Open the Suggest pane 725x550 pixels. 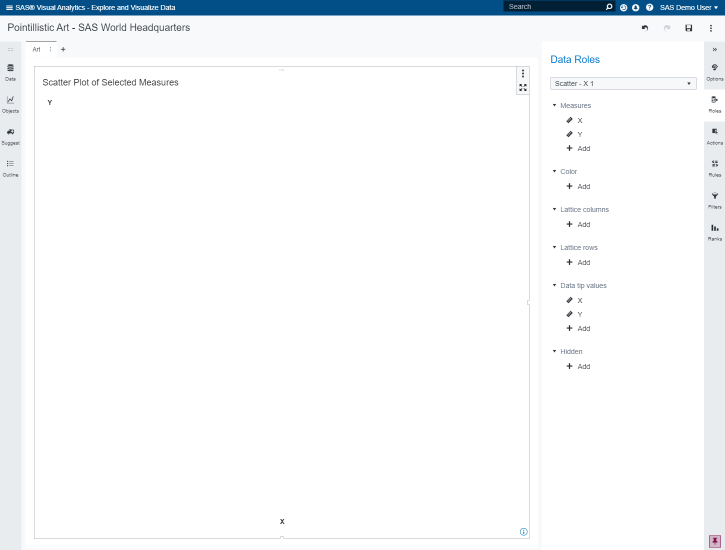click(x=10, y=137)
